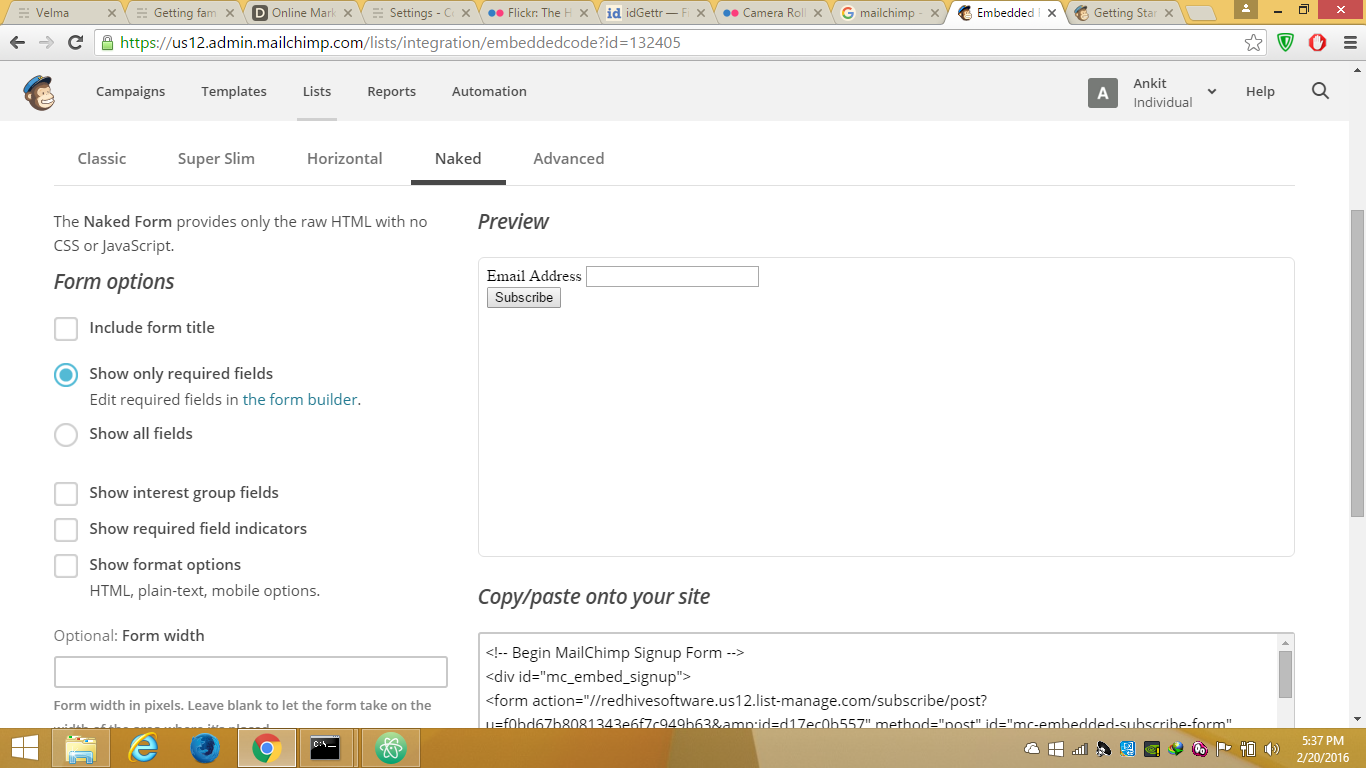Click the browser address bar URL

pos(401,43)
